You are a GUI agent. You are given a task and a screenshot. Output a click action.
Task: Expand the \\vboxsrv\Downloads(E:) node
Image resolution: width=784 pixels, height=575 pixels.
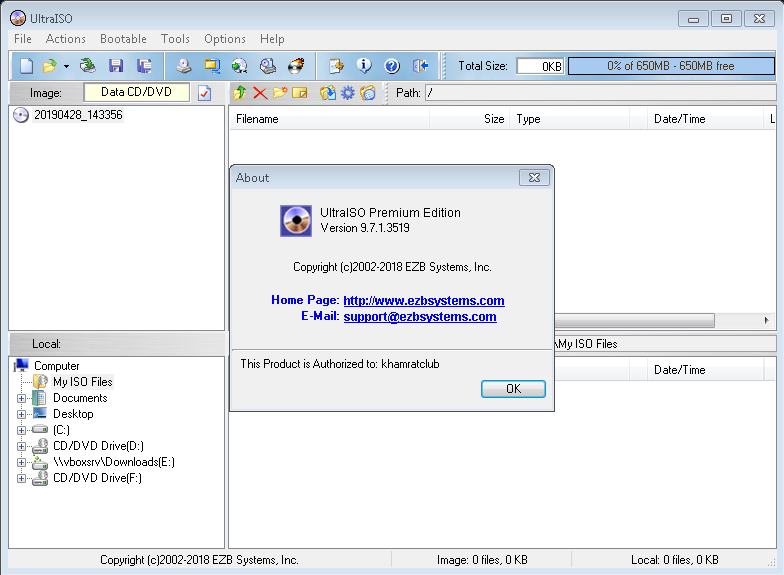click(21, 462)
